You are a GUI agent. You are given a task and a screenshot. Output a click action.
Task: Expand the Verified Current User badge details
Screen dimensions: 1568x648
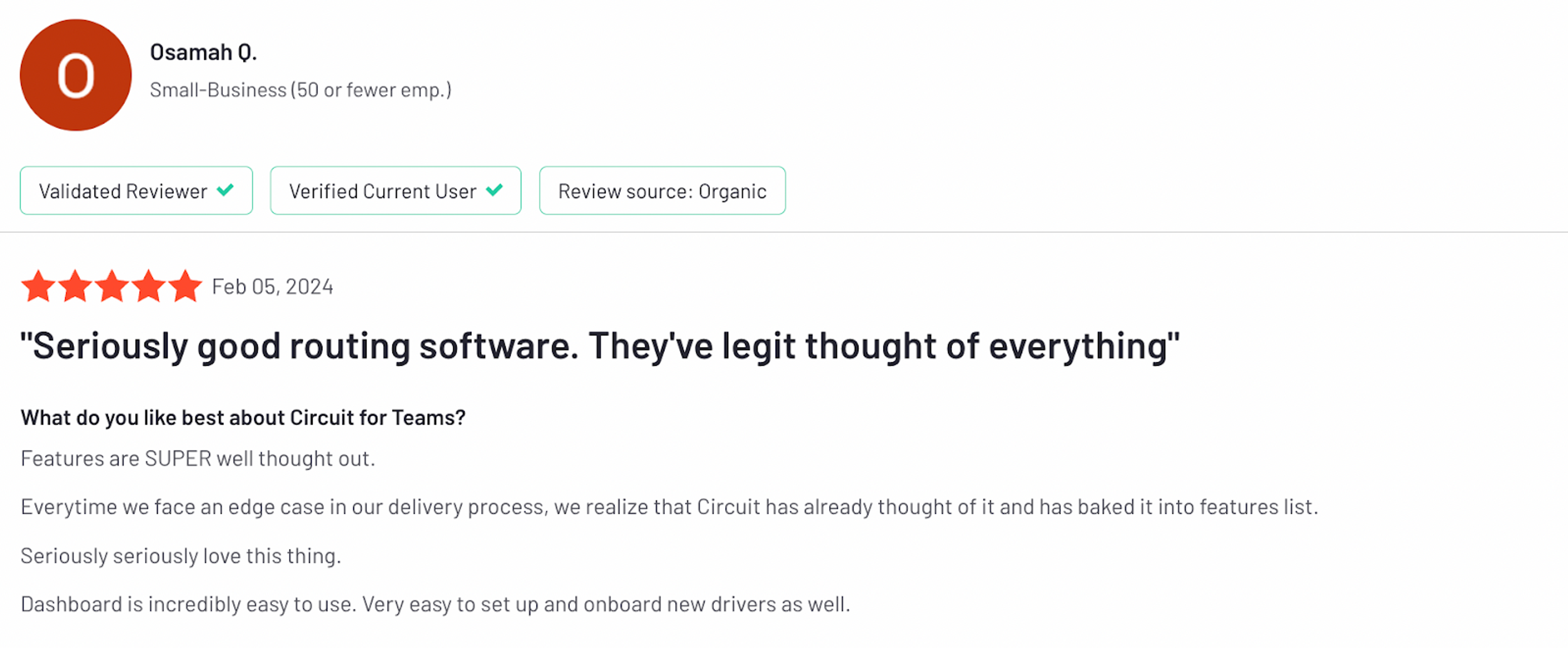(395, 190)
